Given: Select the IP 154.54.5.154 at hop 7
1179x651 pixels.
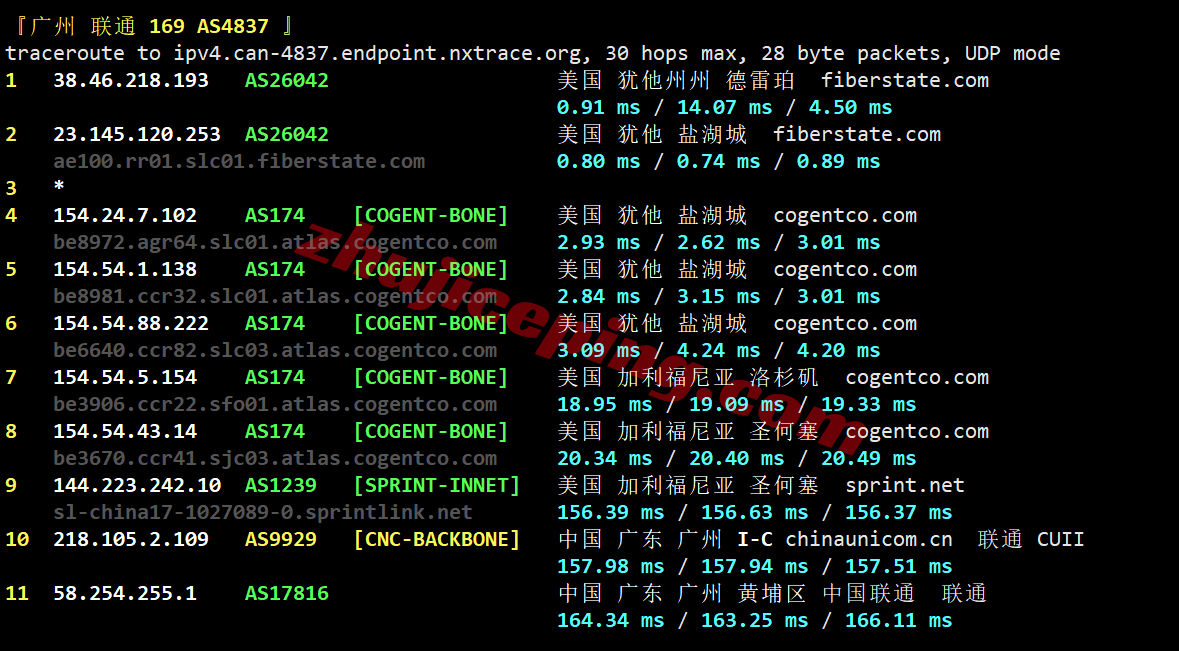Looking at the screenshot, I should tap(125, 378).
